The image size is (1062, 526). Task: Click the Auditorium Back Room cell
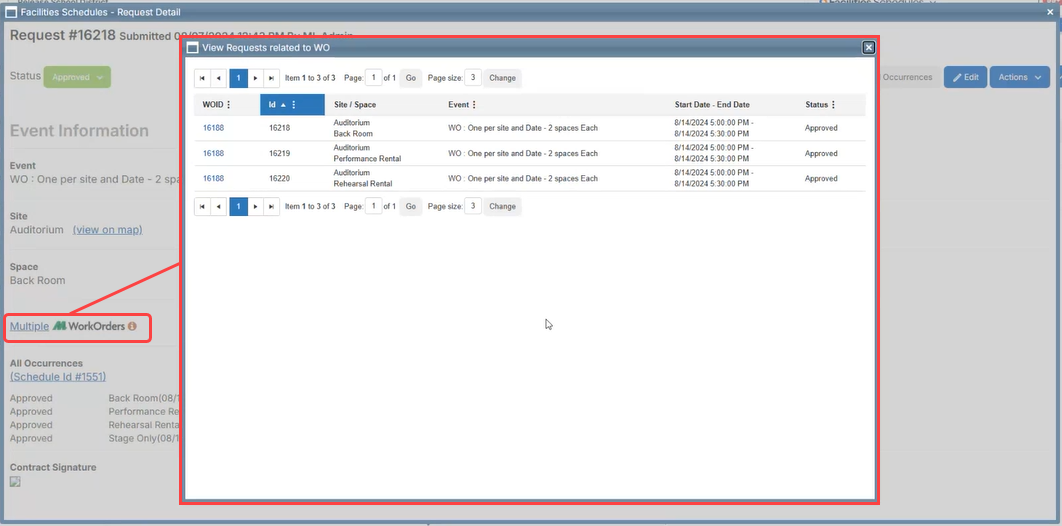354,129
